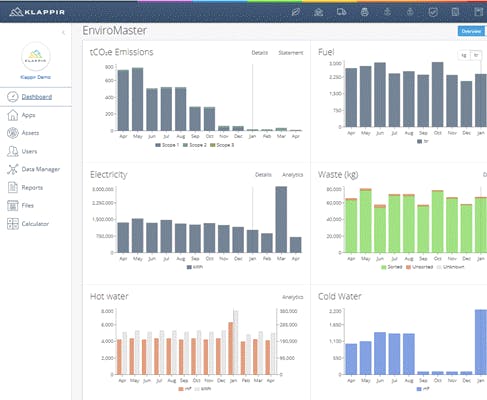The width and height of the screenshot is (487, 400).
Task: Click the delivery truck icon in header
Action: [341, 12]
